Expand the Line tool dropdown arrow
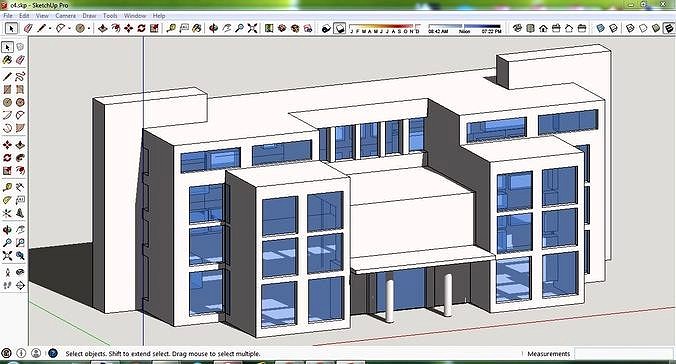 (50, 28)
